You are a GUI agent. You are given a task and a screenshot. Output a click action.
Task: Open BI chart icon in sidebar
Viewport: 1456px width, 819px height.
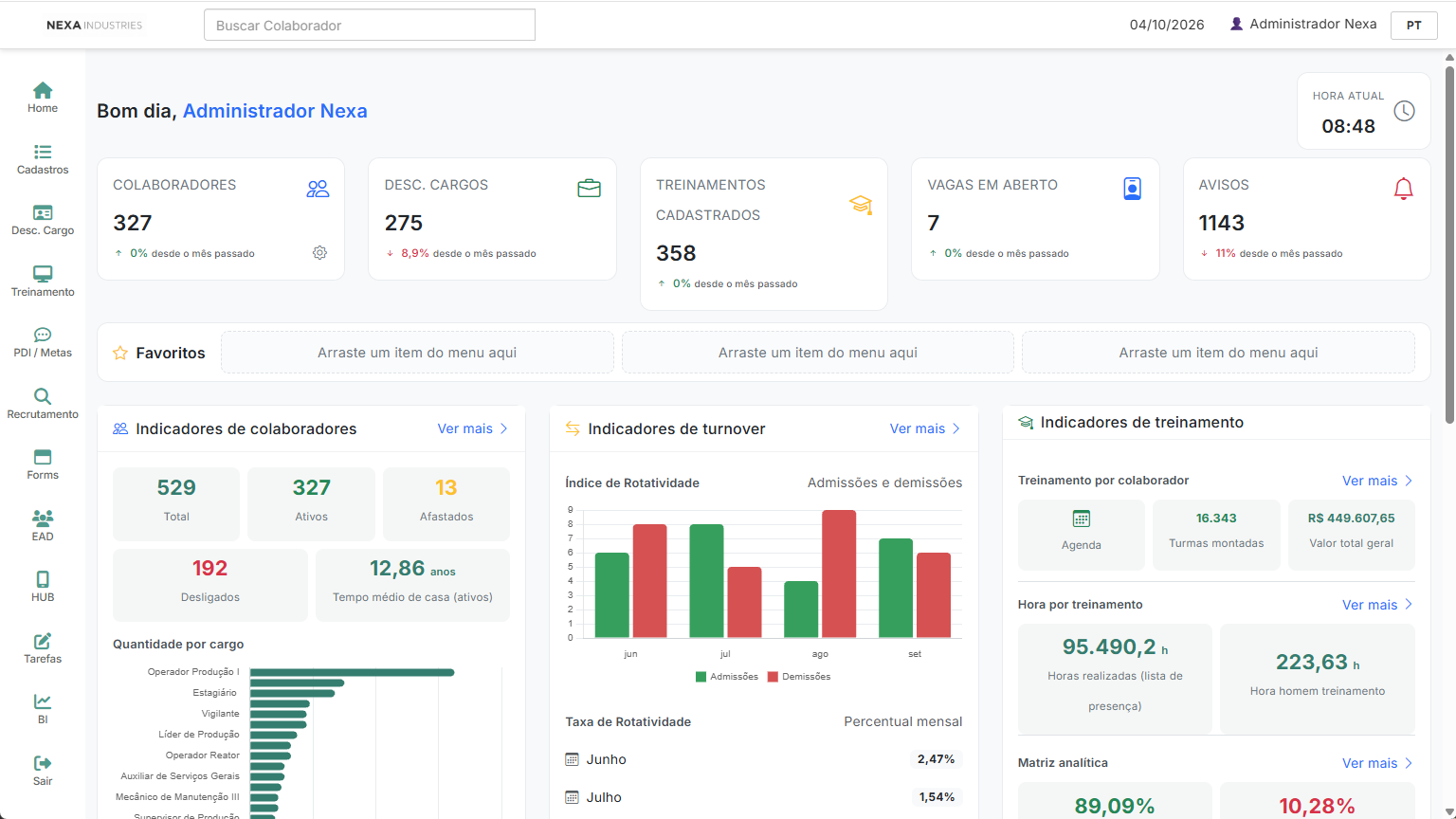coord(43,701)
